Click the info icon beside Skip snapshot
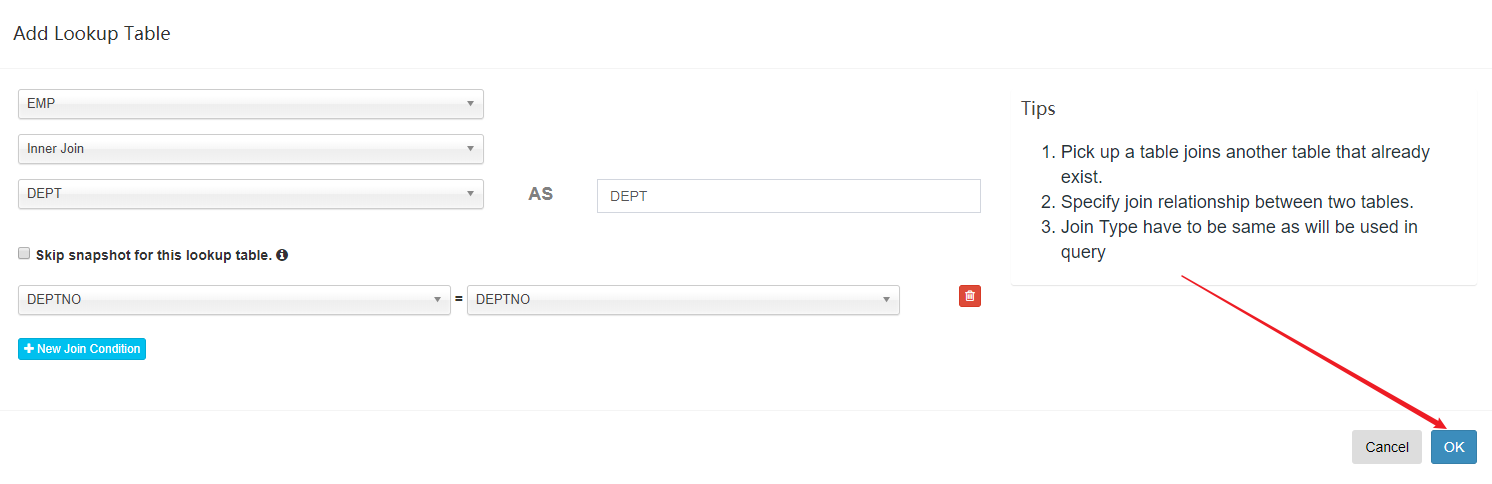 282,255
